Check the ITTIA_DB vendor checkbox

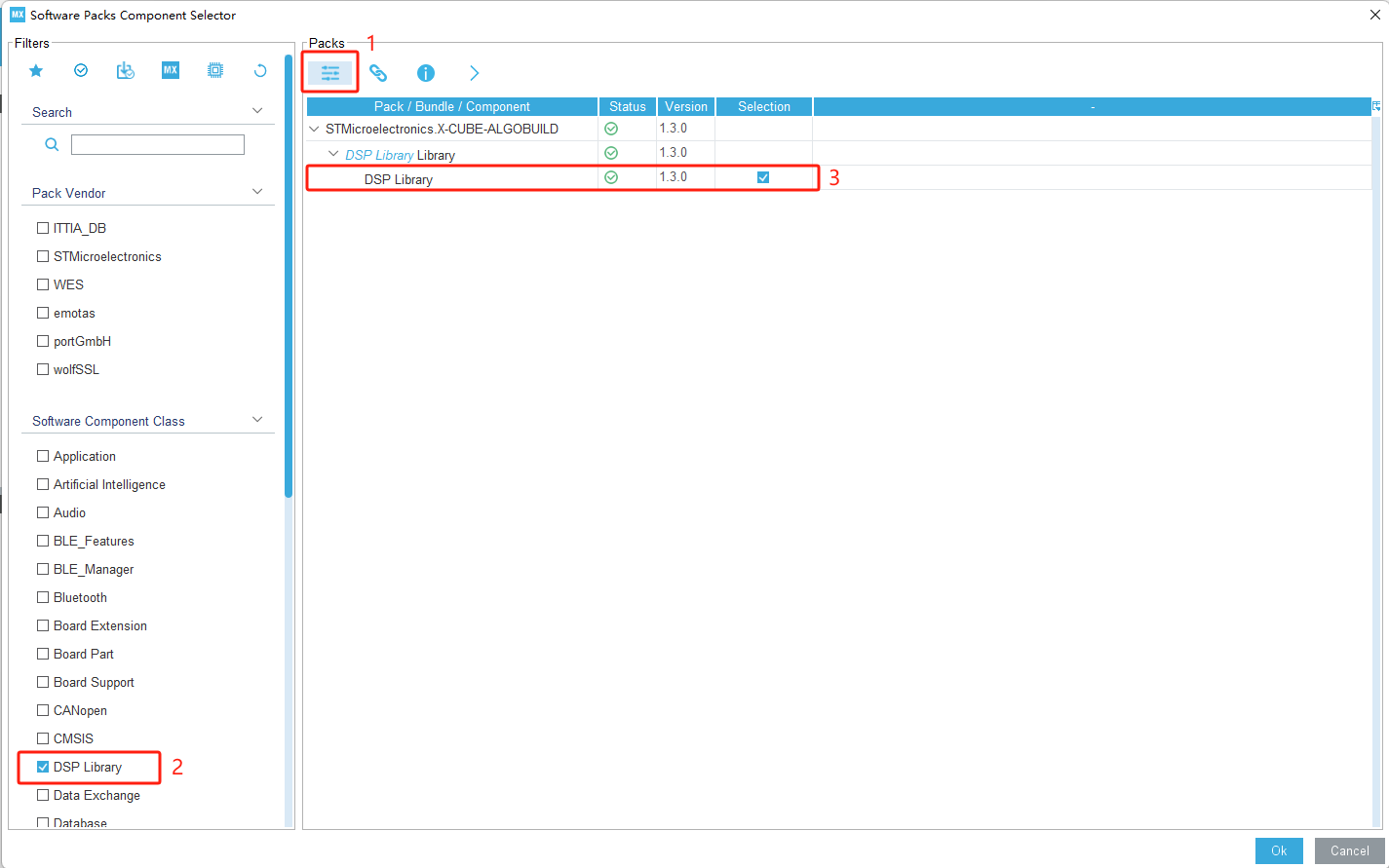(43, 228)
